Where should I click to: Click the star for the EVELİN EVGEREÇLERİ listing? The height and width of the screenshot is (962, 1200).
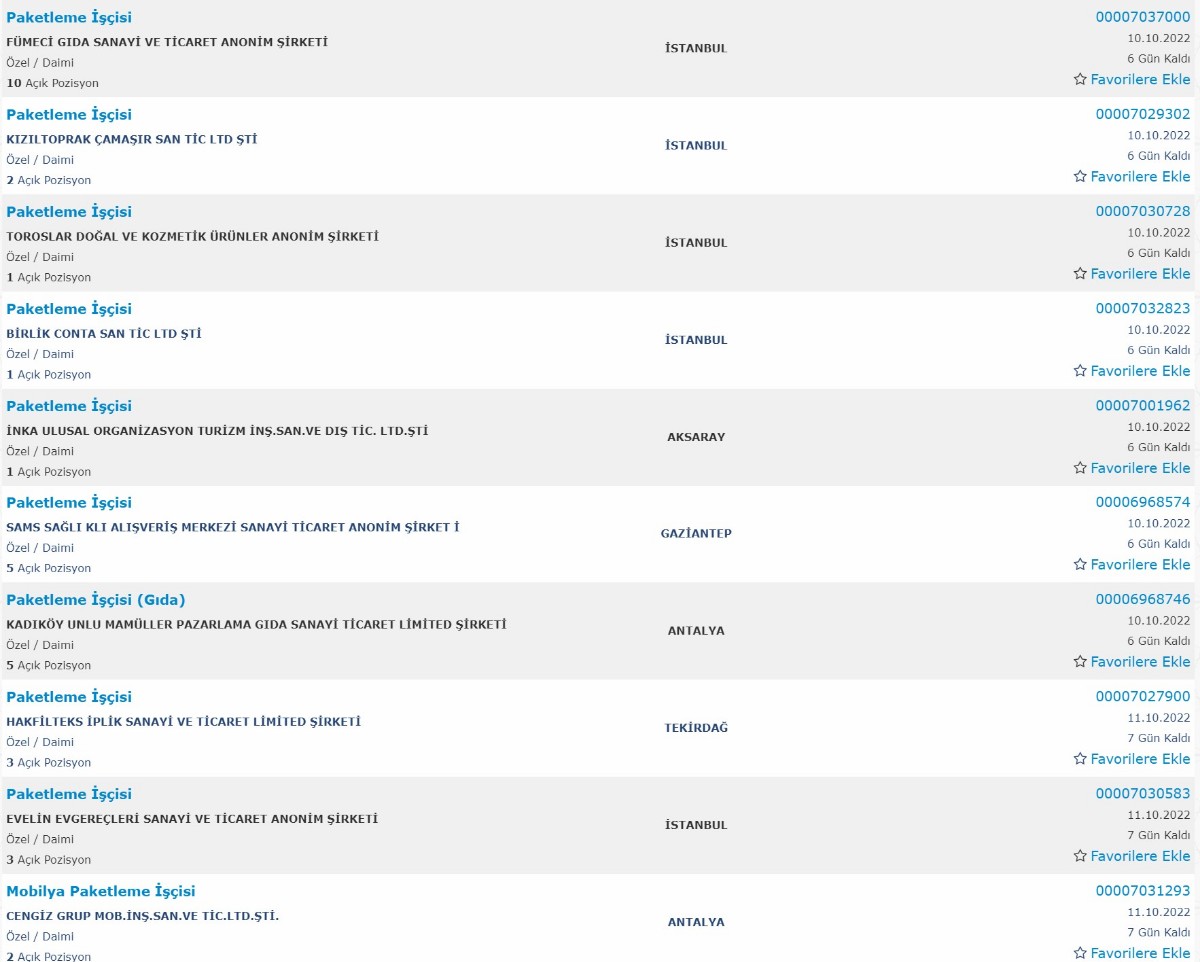[1080, 855]
